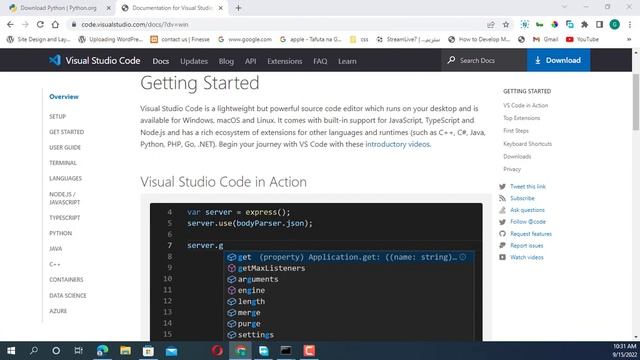Viewport: 640px width, 360px height.
Task: Click the page vertical scrollbar
Action: pos(636,102)
